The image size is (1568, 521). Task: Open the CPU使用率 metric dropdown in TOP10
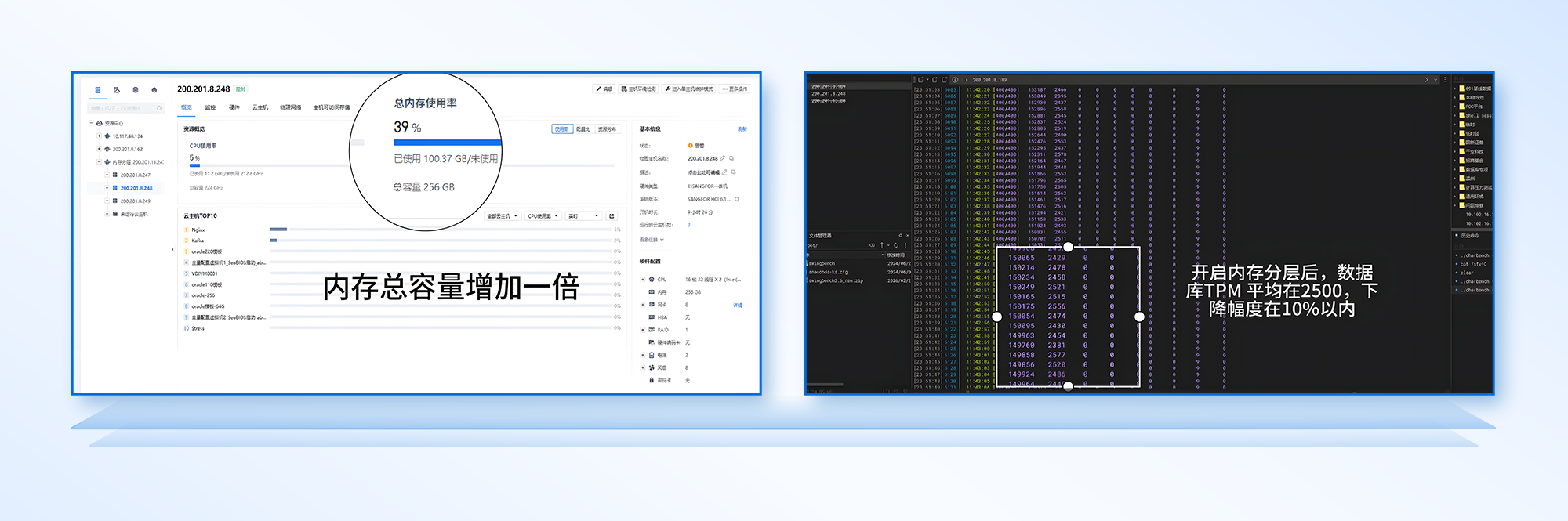(x=543, y=216)
